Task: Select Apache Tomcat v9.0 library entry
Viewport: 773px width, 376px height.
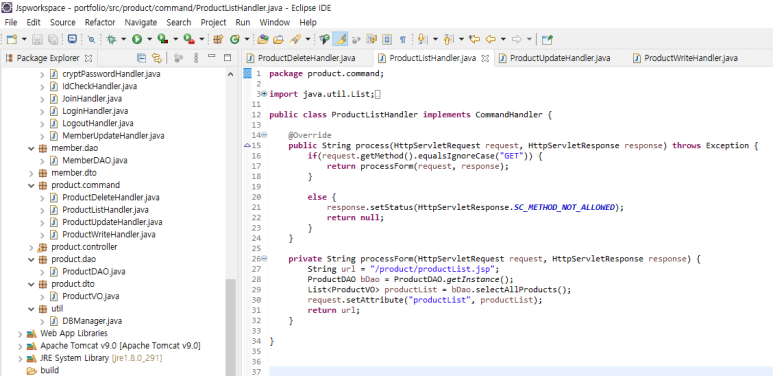Action: [120, 345]
